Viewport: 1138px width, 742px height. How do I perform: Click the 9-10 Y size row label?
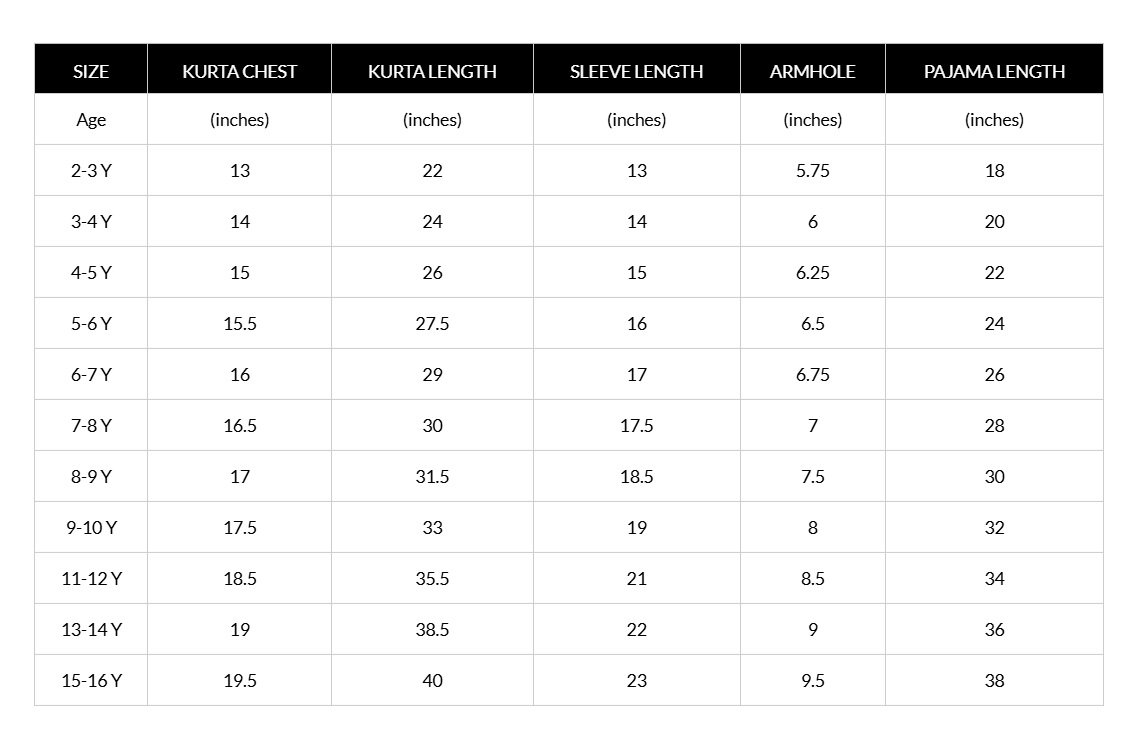point(91,528)
